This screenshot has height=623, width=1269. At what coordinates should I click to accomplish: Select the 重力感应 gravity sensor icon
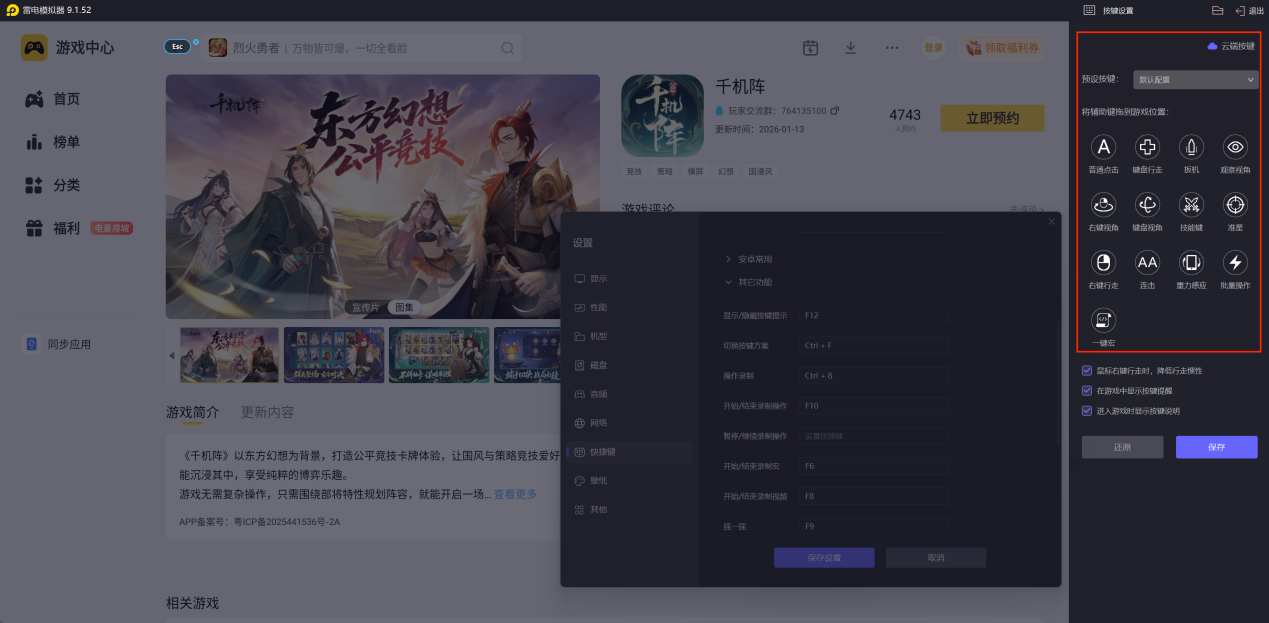click(x=1191, y=263)
